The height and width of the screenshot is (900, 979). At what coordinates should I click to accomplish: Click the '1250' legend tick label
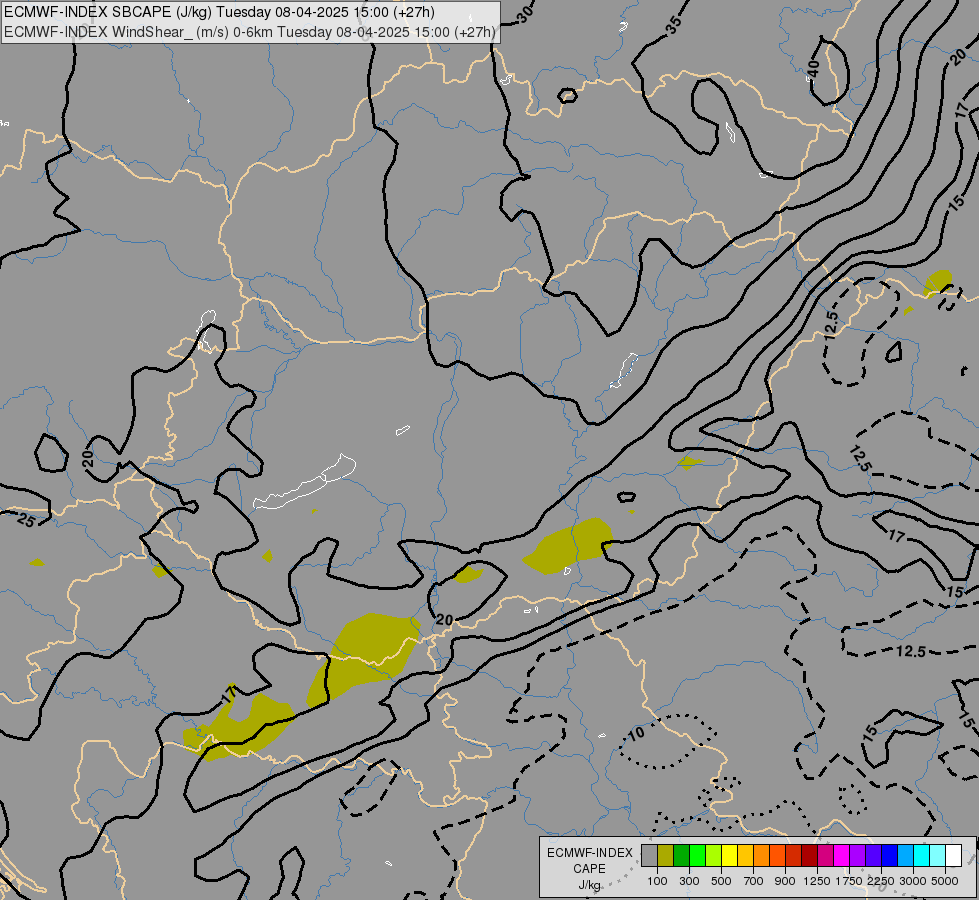pyautogui.click(x=817, y=881)
